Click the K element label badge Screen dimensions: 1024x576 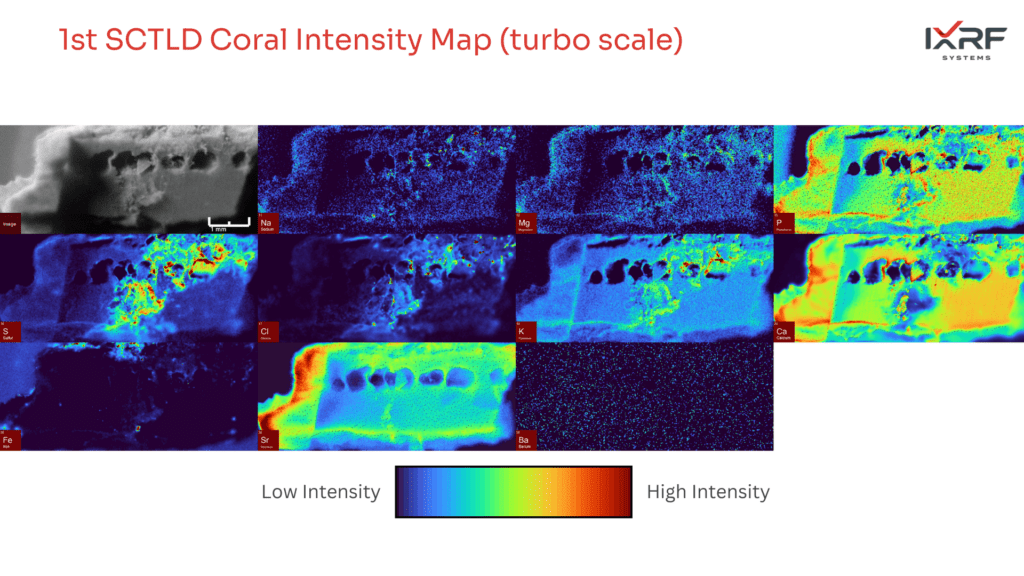click(526, 332)
